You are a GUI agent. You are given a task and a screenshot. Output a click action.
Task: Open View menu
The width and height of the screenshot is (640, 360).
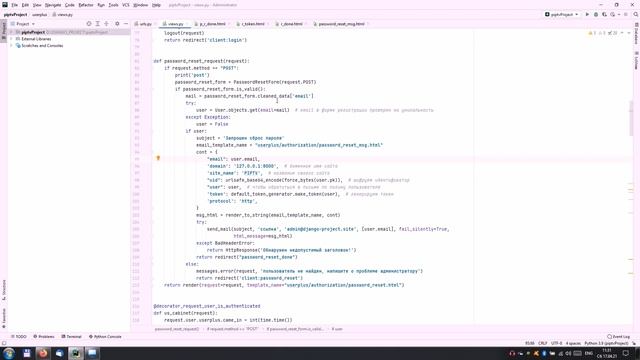pos(37,5)
